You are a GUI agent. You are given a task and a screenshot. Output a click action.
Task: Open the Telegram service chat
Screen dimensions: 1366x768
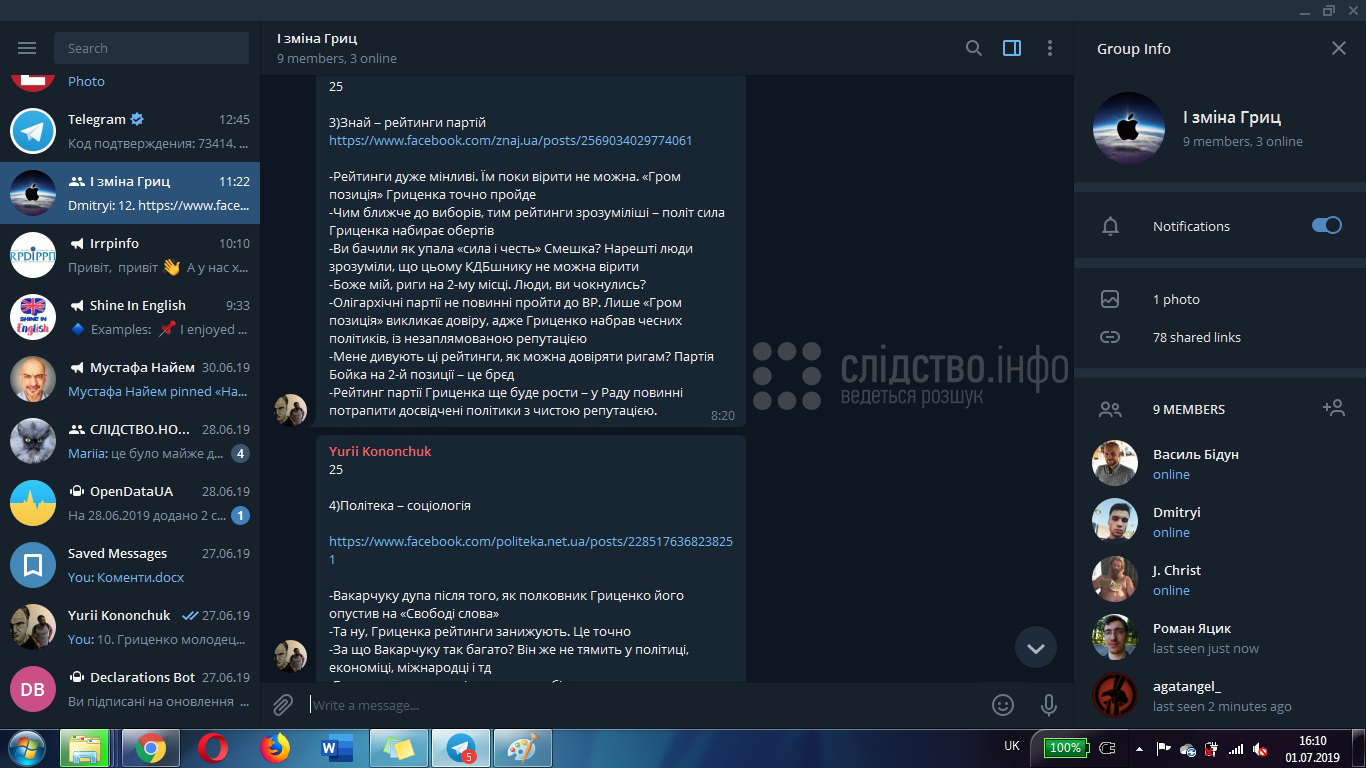(130, 131)
